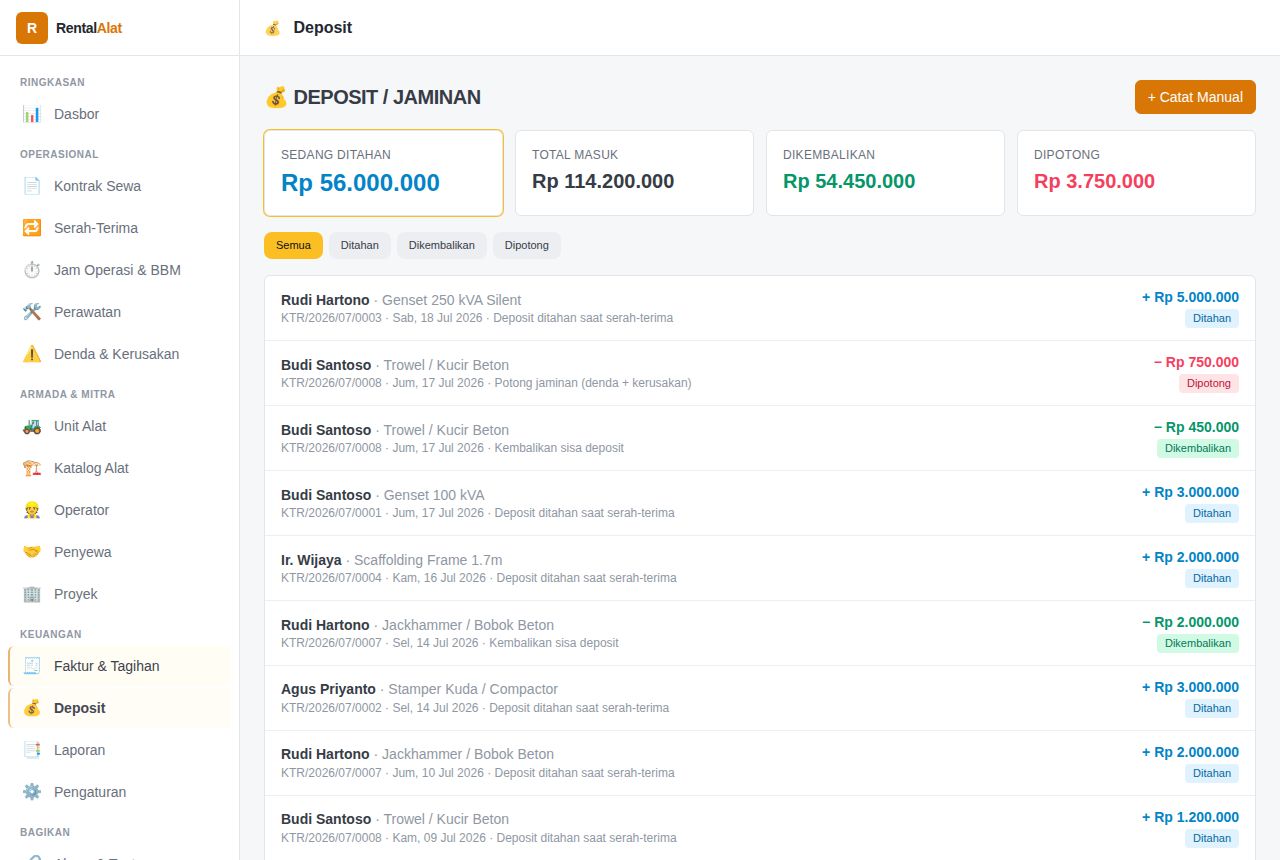Click the Proyek building icon
The width and height of the screenshot is (1280, 860).
pyautogui.click(x=32, y=594)
